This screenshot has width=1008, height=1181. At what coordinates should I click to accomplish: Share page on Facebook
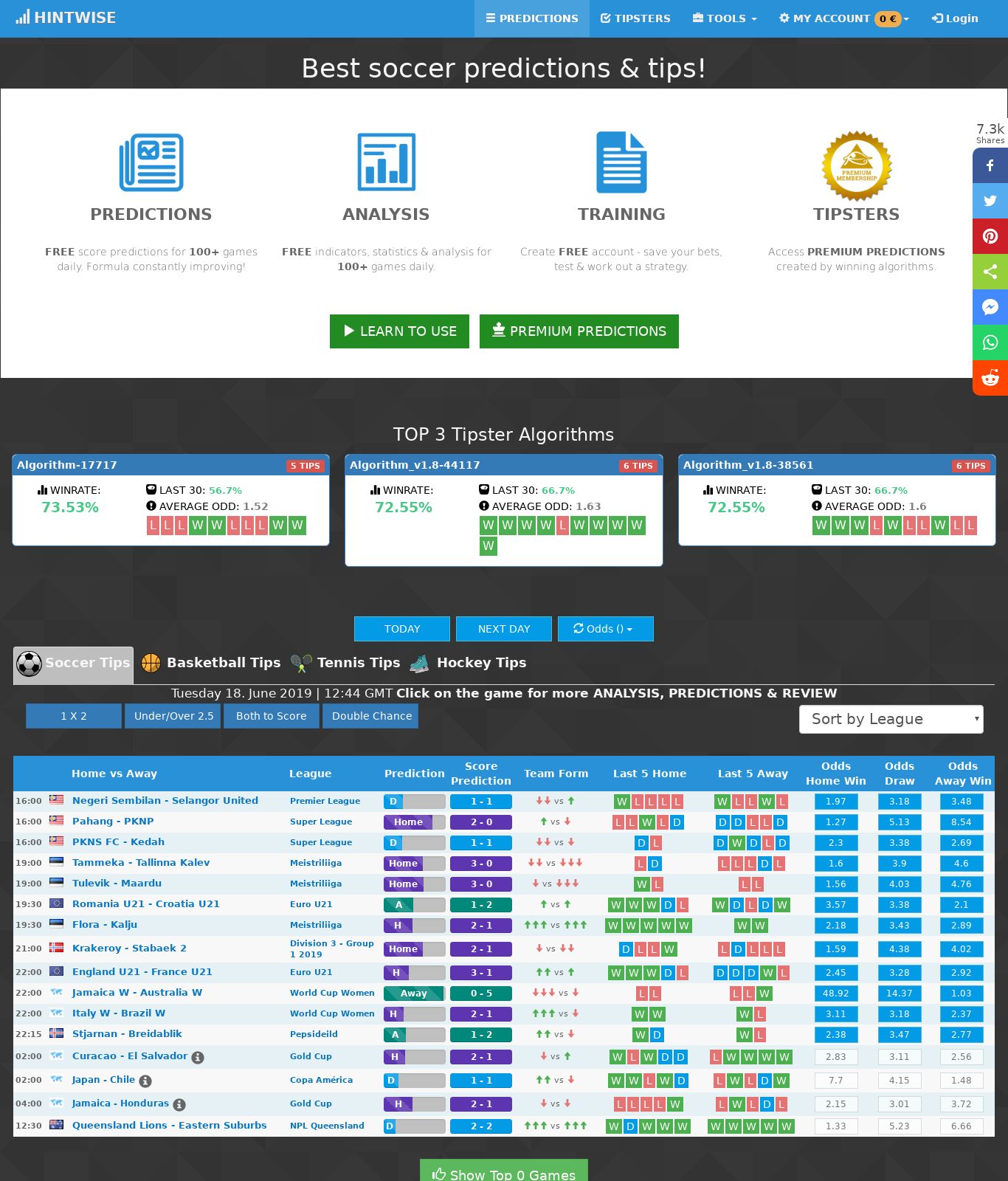pos(990,165)
